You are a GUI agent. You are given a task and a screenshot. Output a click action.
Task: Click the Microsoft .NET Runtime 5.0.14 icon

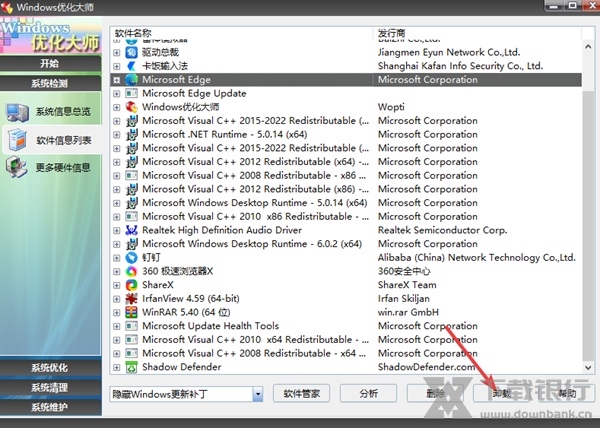coord(131,134)
